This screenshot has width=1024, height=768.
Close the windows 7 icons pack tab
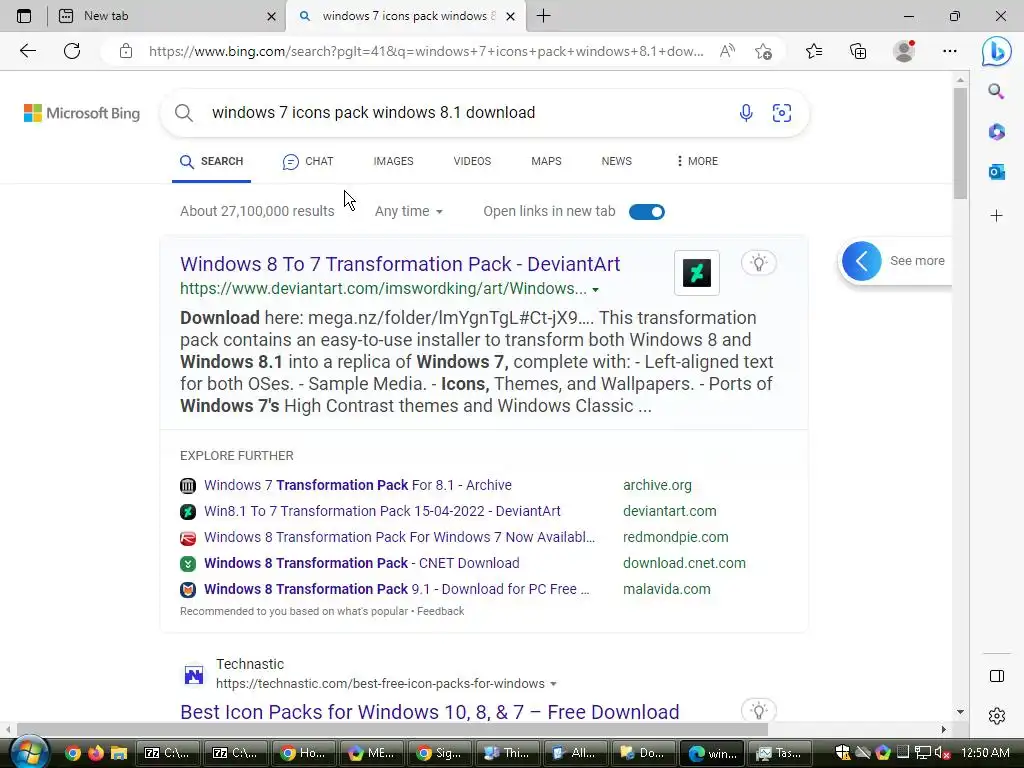point(511,16)
